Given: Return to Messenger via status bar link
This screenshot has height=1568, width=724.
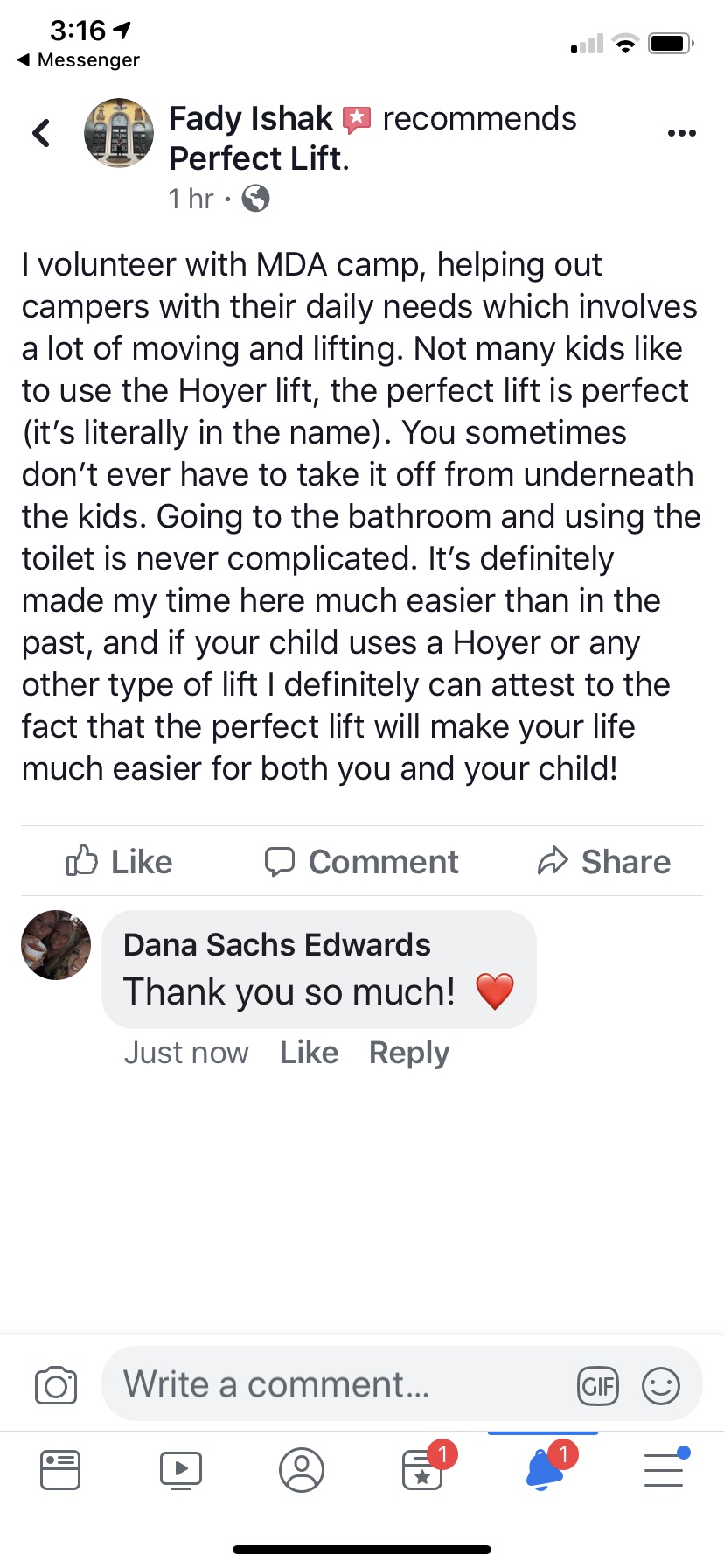Looking at the screenshot, I should point(79,60).
